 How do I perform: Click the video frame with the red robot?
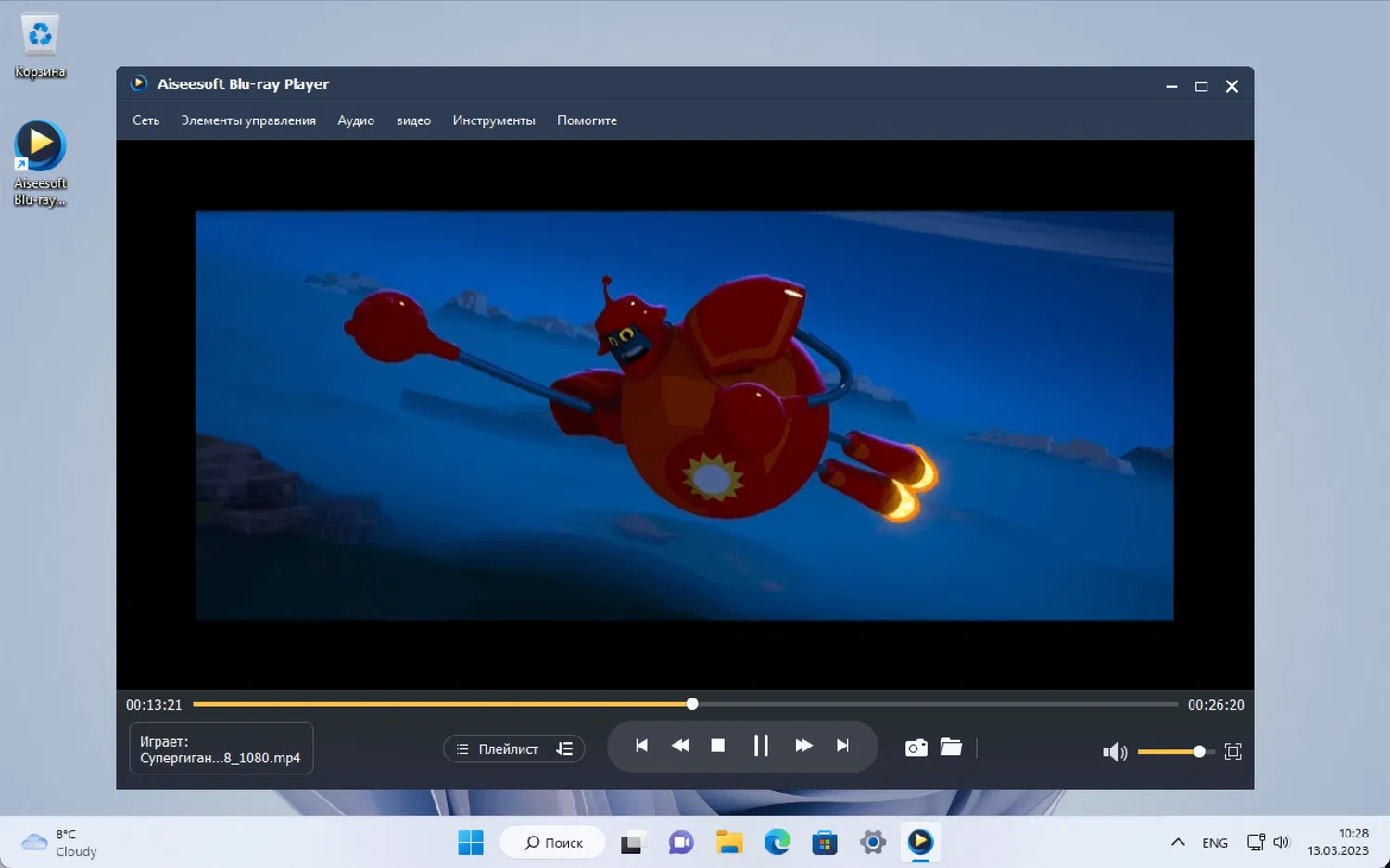684,415
